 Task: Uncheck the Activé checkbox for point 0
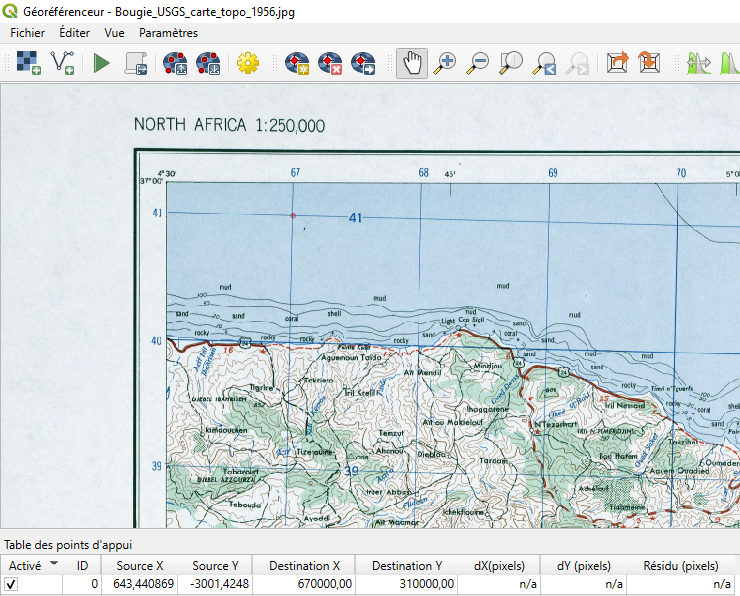(x=12, y=584)
